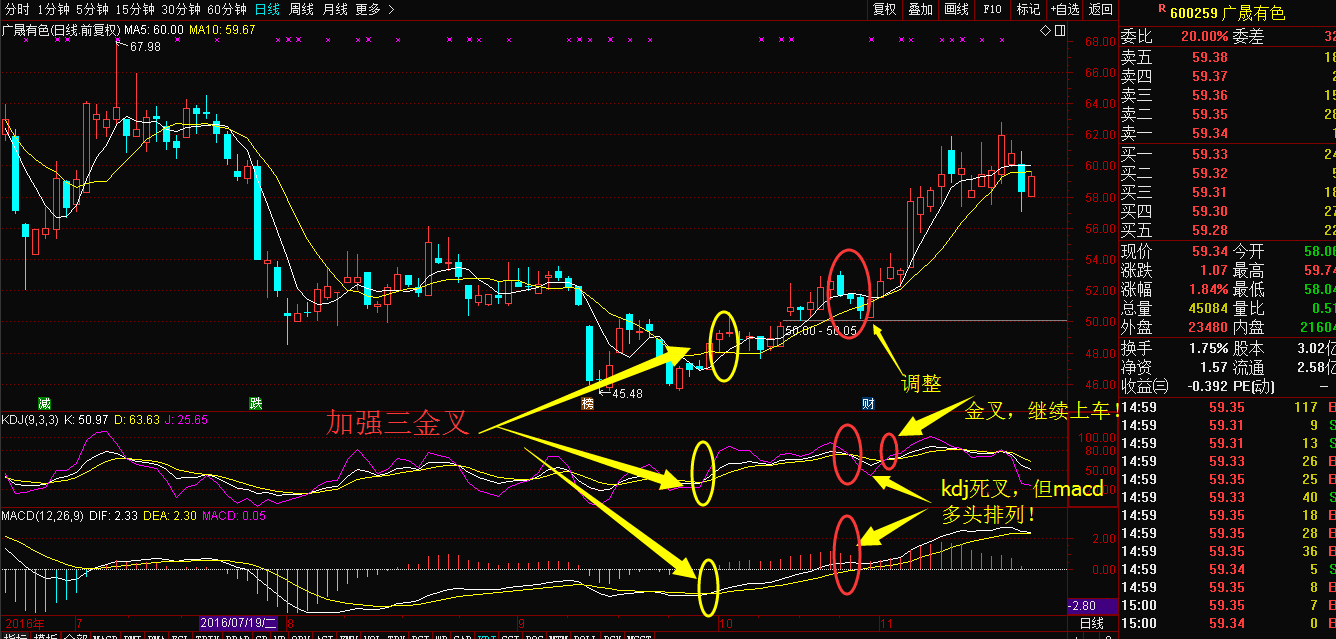Click the 跌 marker icon on chart

tap(256, 402)
